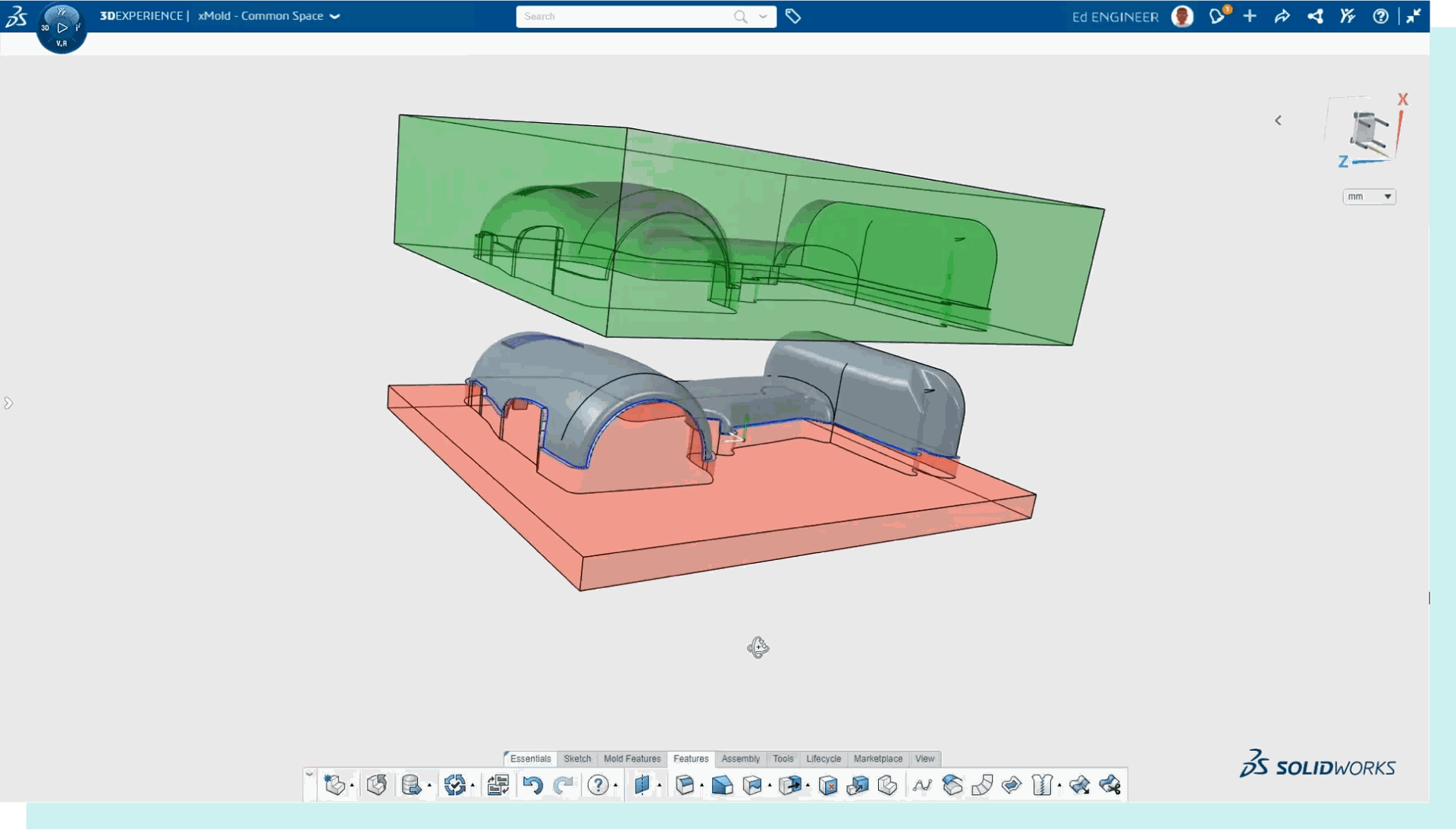Viewport: 1456px width, 833px height.
Task: Click the Add (+) icon in the top bar
Action: [1249, 16]
